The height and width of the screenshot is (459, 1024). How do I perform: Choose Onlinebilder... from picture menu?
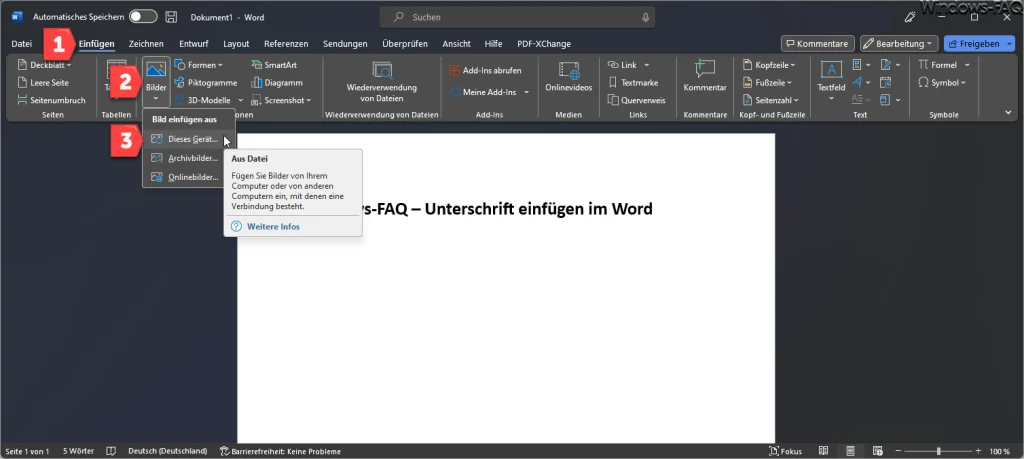(189, 177)
